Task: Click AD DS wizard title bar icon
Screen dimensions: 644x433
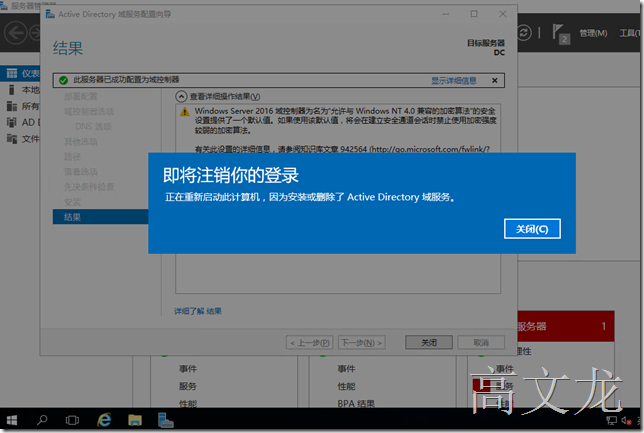Action: coord(50,14)
